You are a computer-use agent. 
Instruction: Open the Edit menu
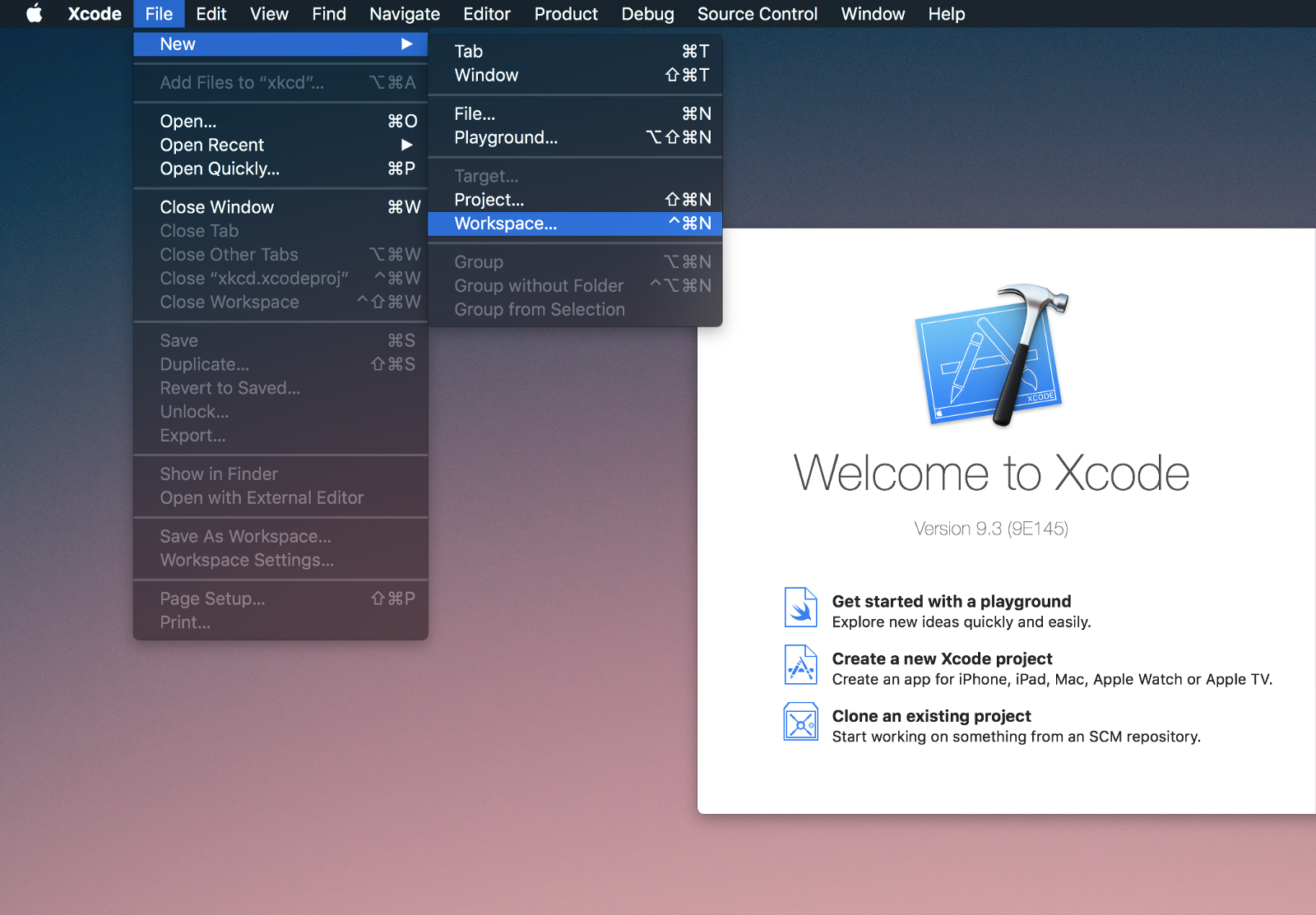(211, 14)
